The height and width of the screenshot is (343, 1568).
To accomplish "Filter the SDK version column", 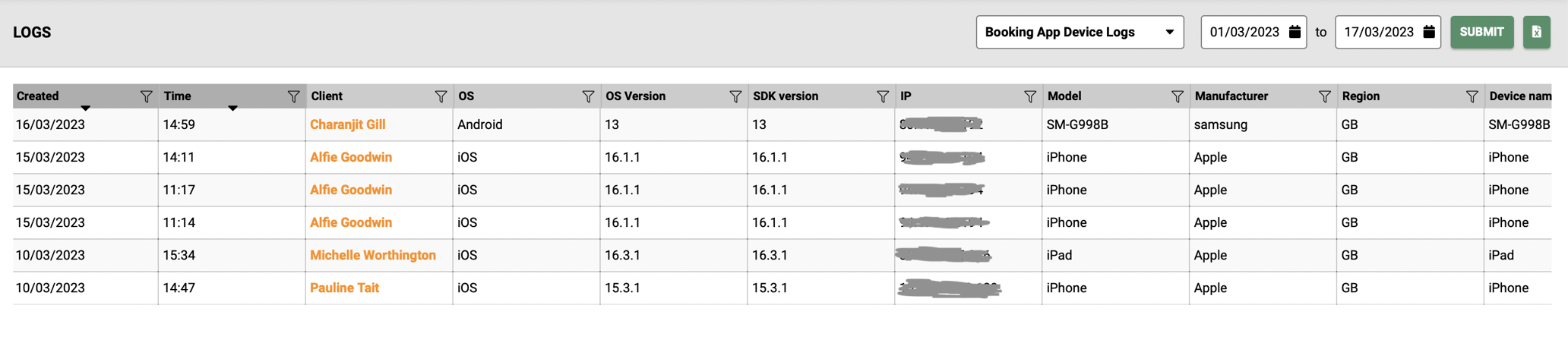I will pos(883,96).
